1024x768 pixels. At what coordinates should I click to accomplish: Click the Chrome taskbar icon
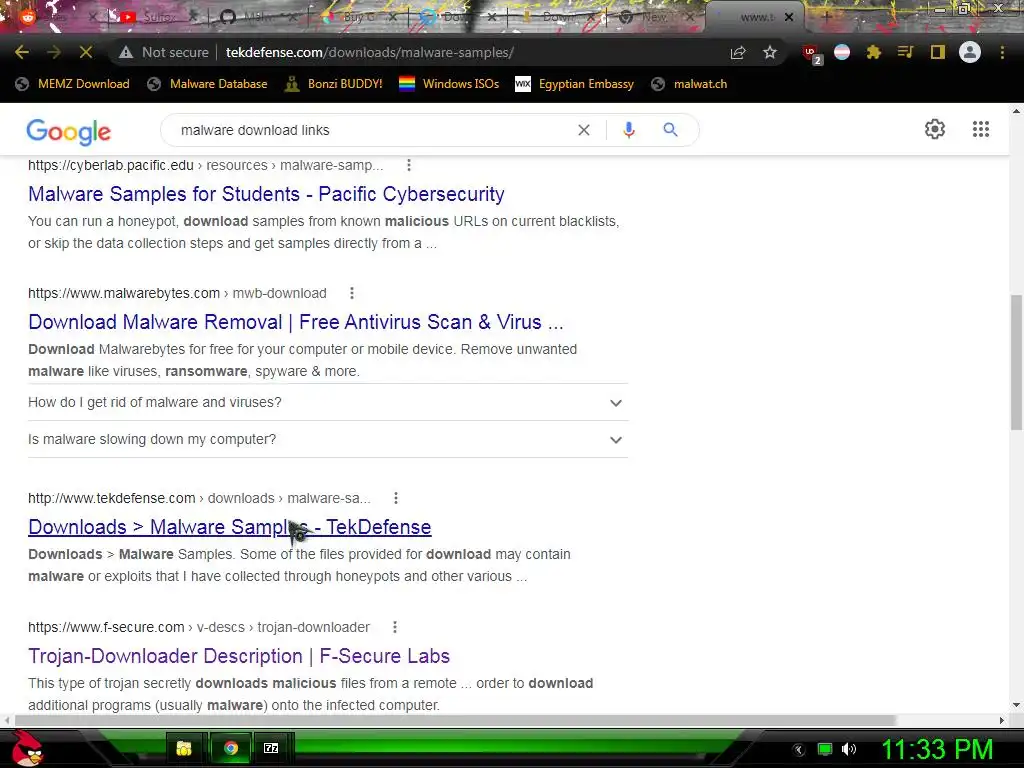231,748
